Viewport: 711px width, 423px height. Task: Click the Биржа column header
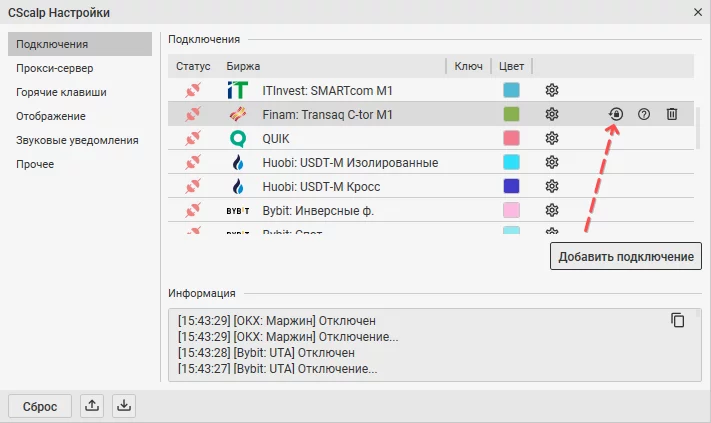(x=243, y=66)
